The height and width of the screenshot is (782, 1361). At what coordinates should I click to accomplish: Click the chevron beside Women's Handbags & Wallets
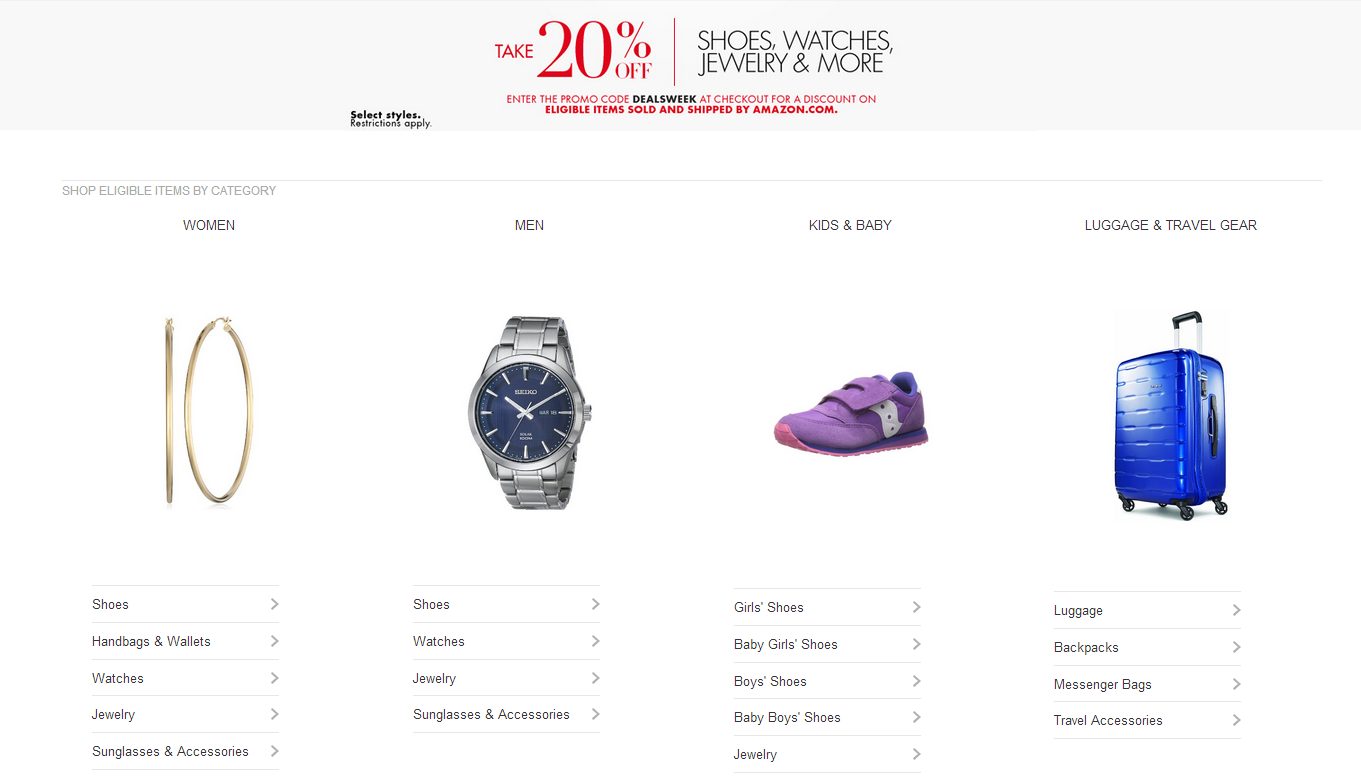click(274, 641)
